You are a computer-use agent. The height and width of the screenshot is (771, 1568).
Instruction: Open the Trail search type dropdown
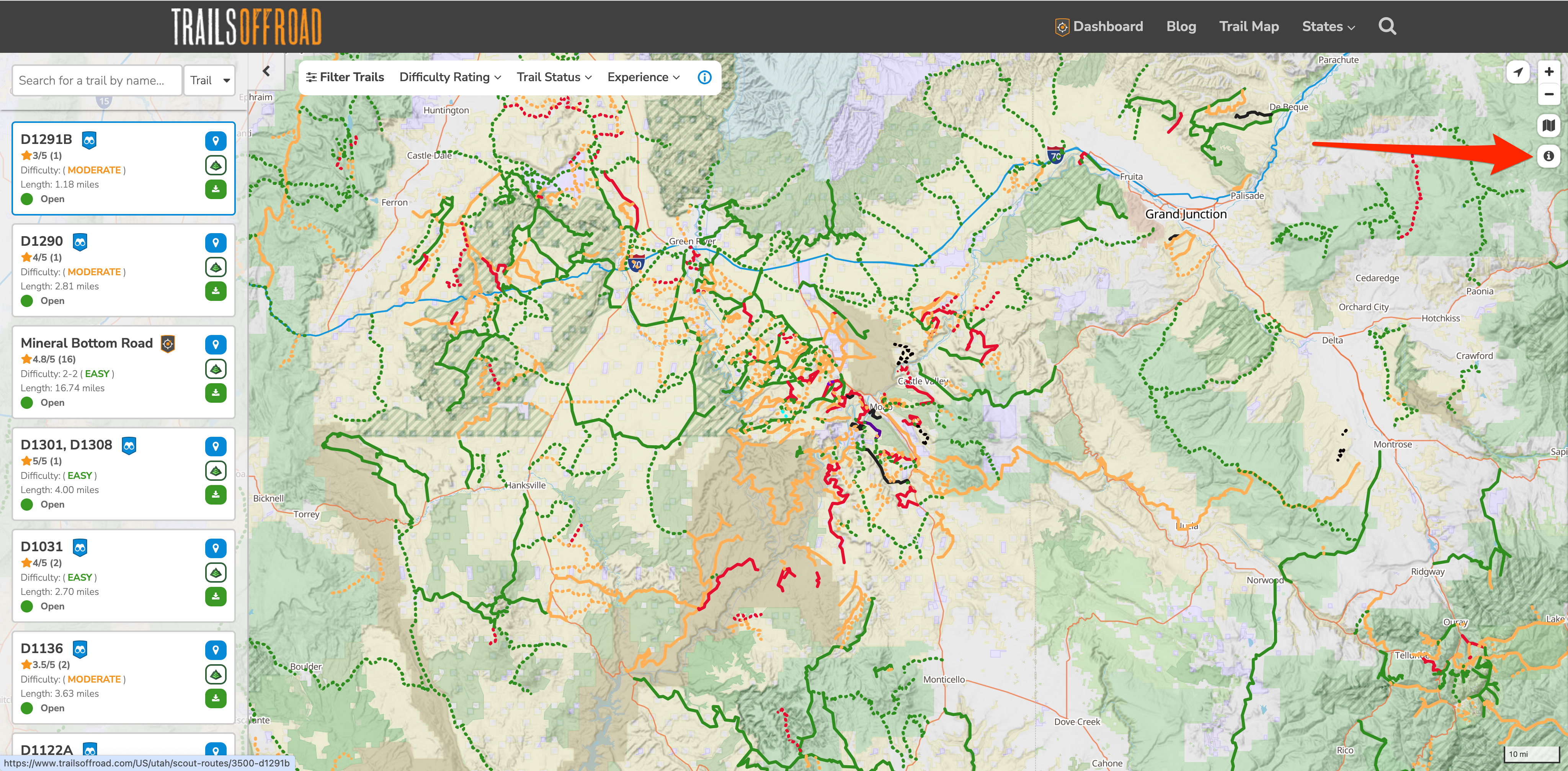tap(209, 80)
